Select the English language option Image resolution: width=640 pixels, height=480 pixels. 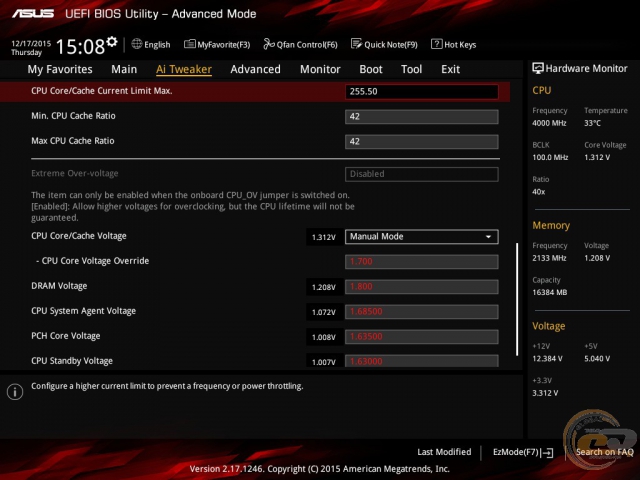[x=157, y=44]
